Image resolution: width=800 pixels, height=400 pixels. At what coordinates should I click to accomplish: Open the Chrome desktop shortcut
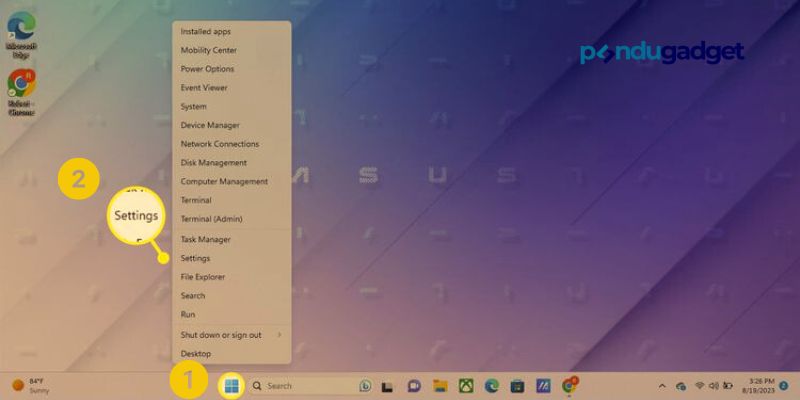(x=21, y=92)
